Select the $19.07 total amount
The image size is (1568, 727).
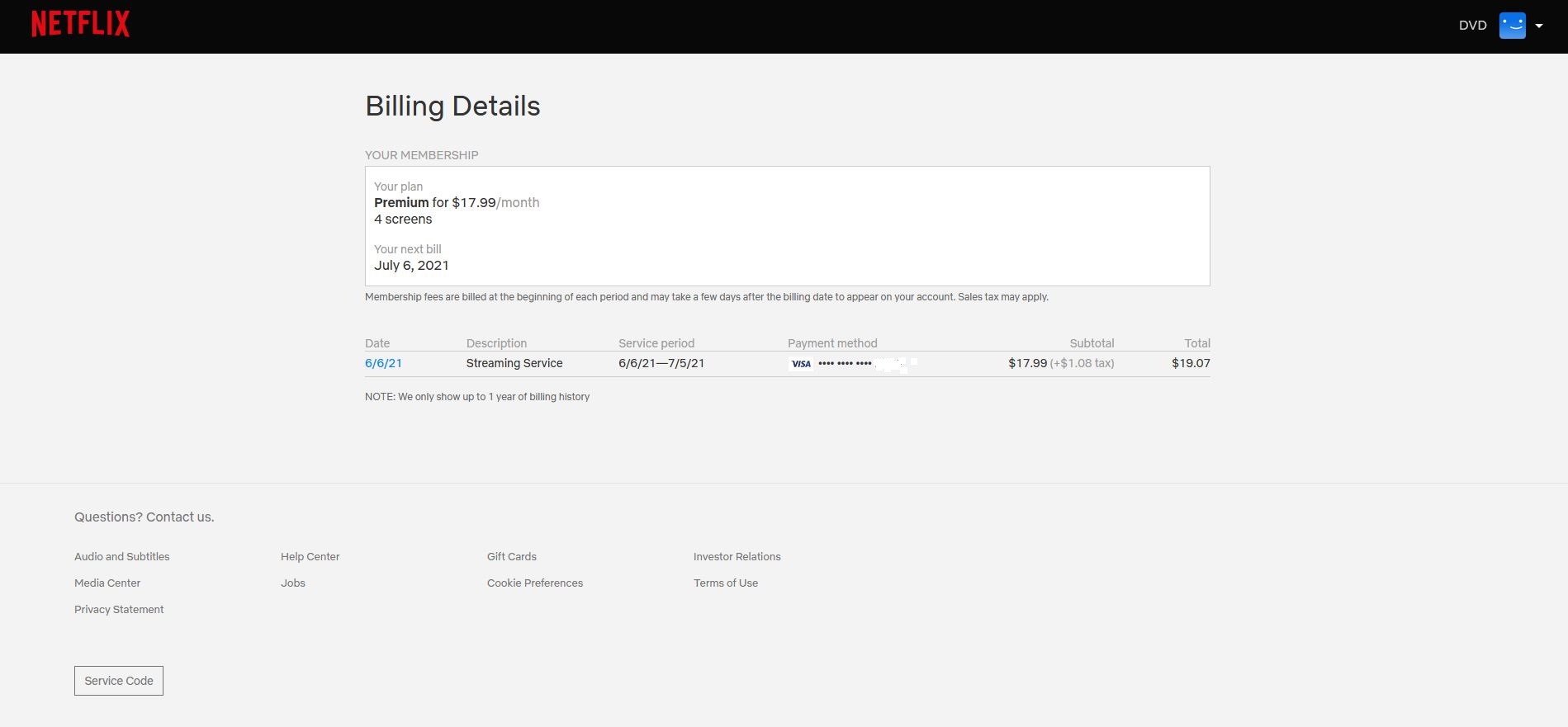tap(1191, 363)
